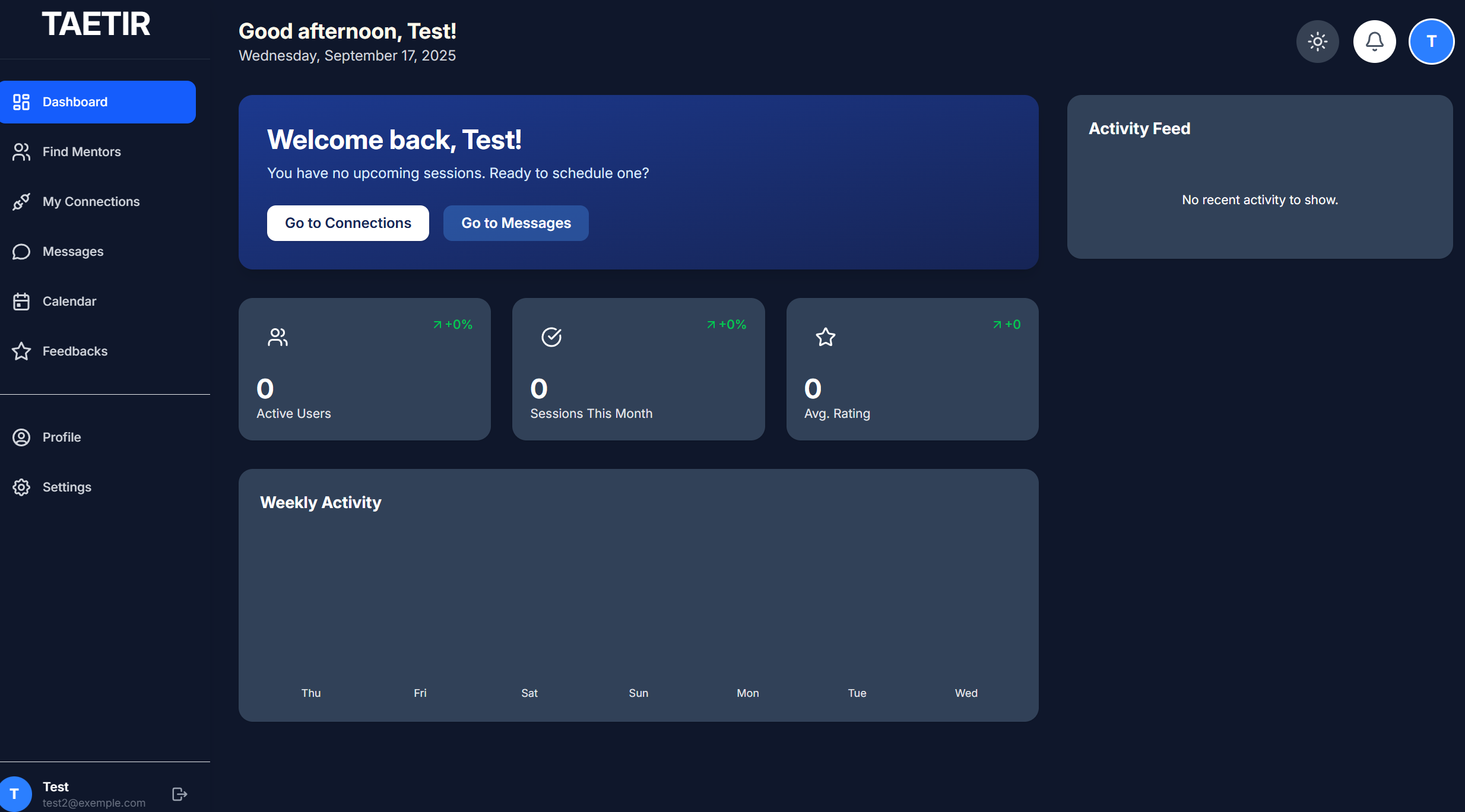
Task: Open the account avatar in the top-right corner
Action: coord(1431,41)
